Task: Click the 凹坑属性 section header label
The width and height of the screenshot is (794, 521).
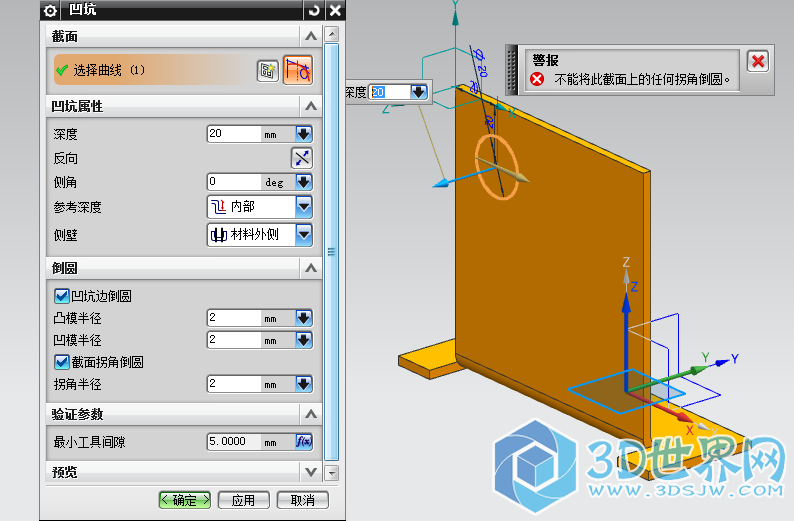Action: tap(77, 106)
